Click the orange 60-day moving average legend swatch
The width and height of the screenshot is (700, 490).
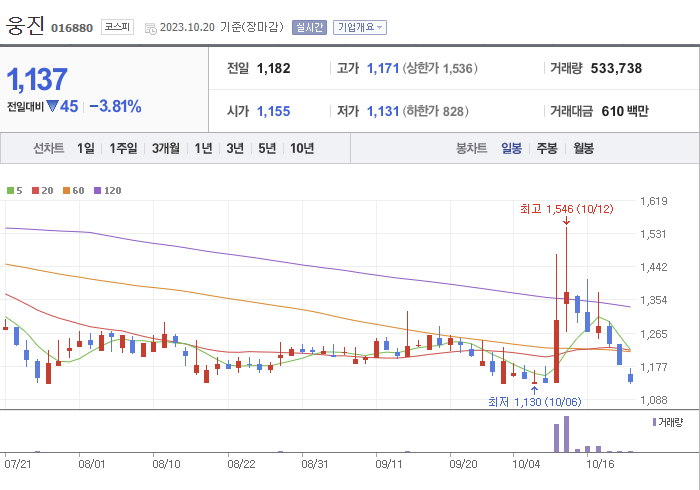pyautogui.click(x=67, y=191)
